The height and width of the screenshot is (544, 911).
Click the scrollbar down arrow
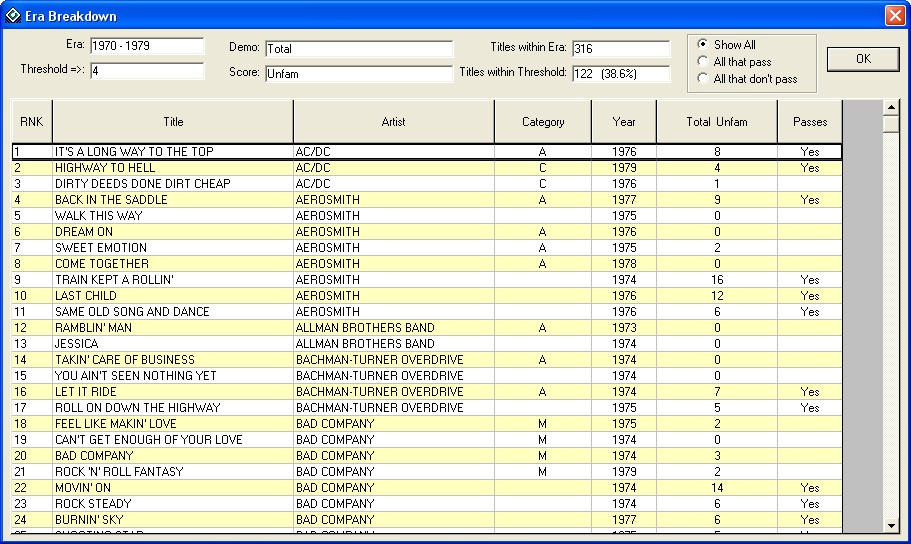pos(891,525)
